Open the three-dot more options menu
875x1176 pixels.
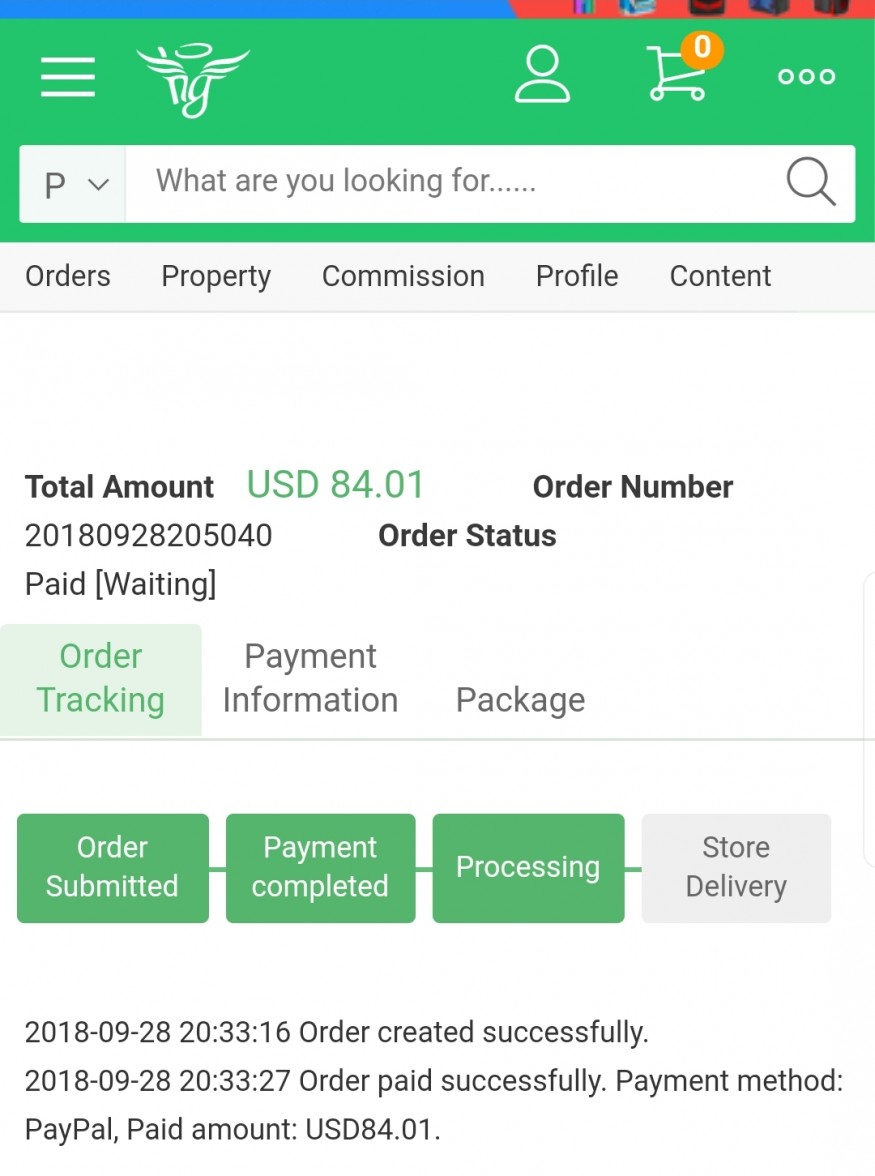[x=806, y=77]
